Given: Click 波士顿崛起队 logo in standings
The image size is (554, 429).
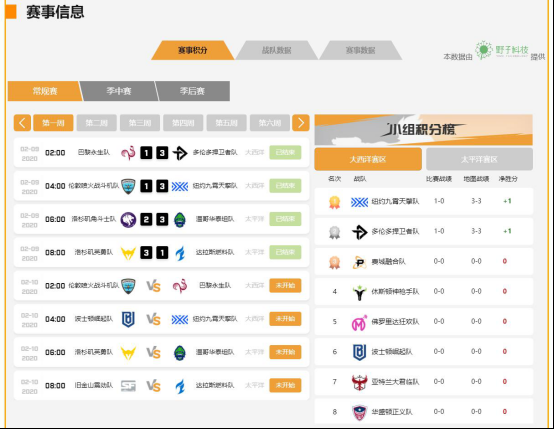Looking at the screenshot, I should [360, 352].
